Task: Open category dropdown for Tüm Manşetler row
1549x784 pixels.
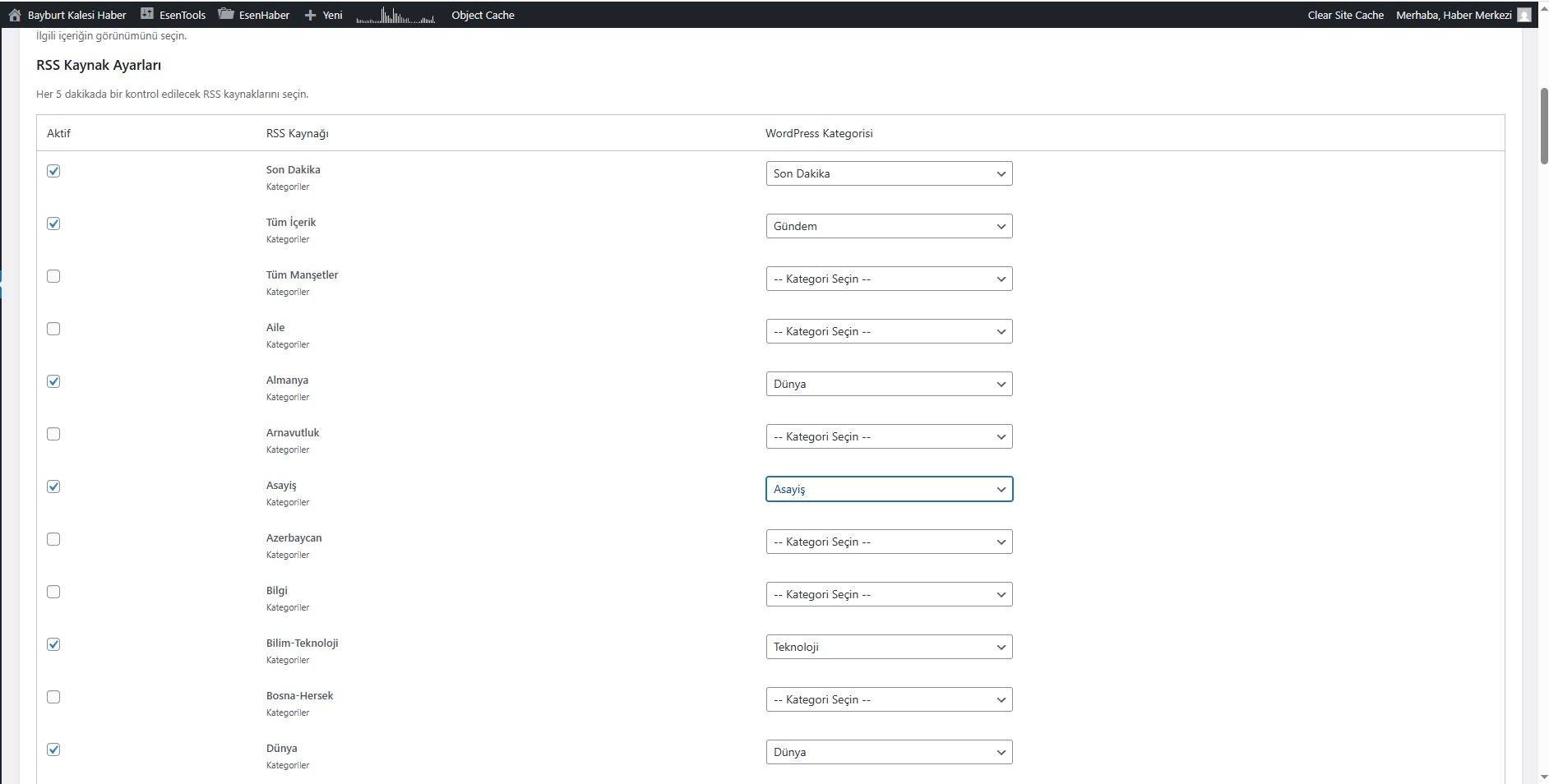Action: [889, 279]
